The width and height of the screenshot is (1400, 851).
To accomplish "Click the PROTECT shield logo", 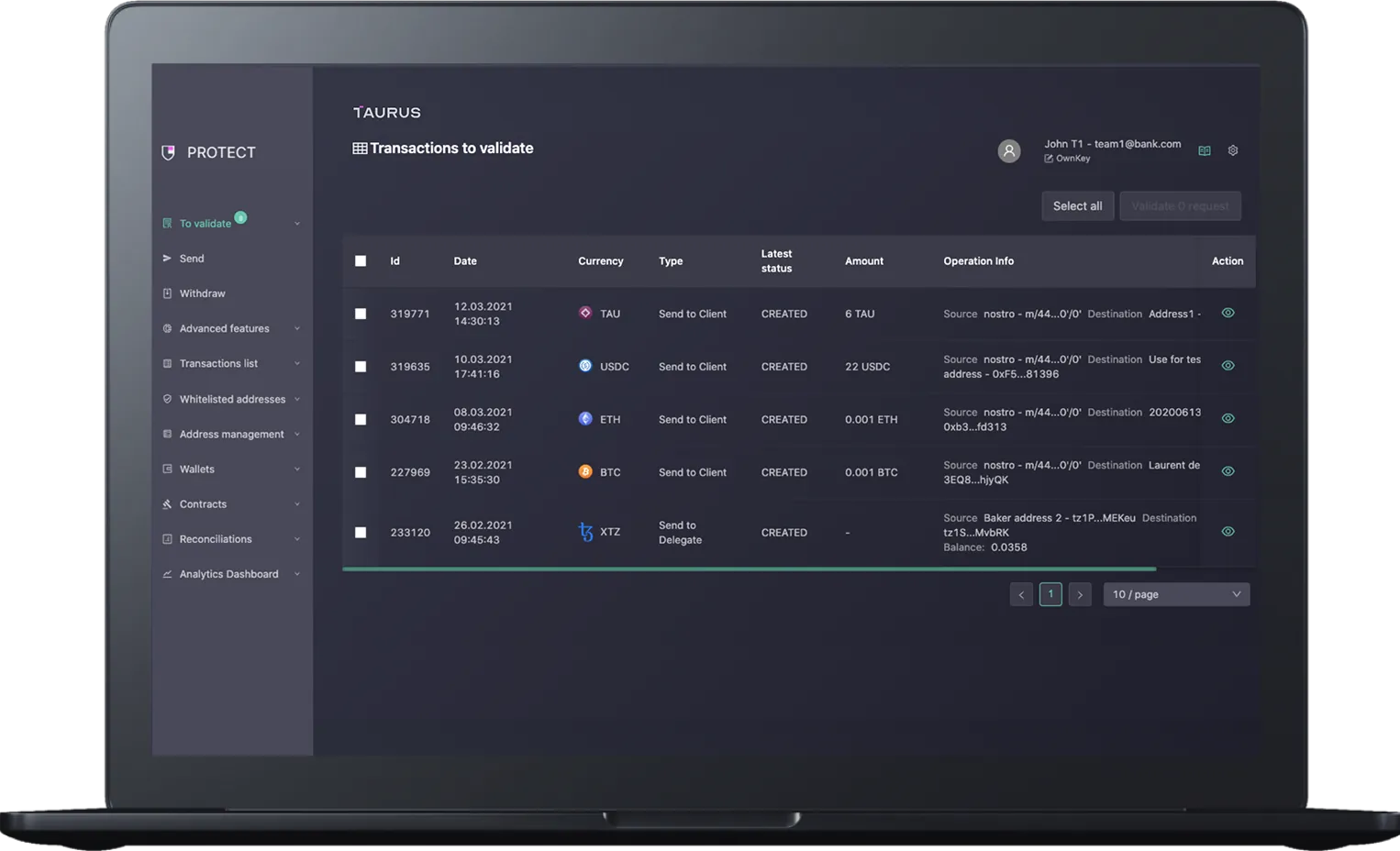I will click(x=168, y=152).
